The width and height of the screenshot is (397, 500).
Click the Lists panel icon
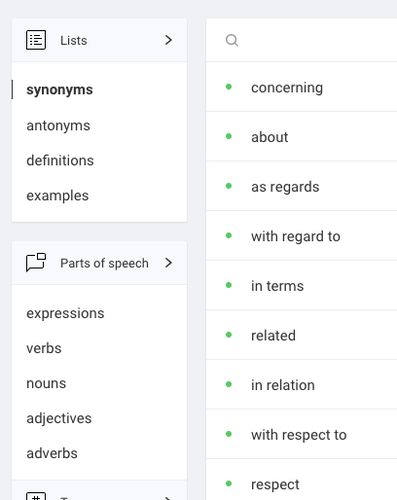(x=36, y=40)
